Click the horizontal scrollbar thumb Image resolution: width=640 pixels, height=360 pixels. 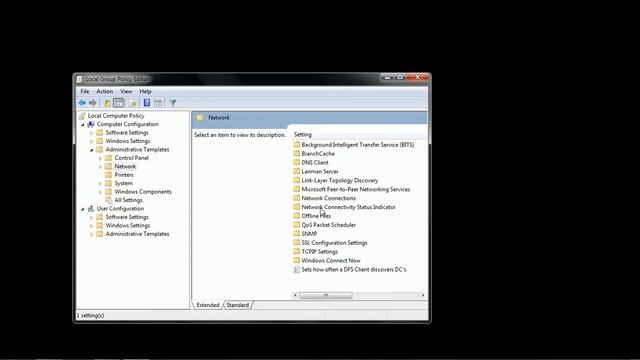pyautogui.click(x=326, y=295)
